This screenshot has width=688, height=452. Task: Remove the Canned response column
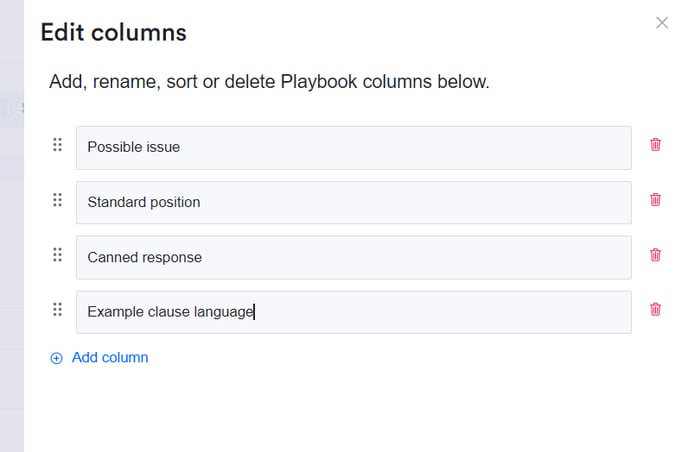click(x=655, y=255)
